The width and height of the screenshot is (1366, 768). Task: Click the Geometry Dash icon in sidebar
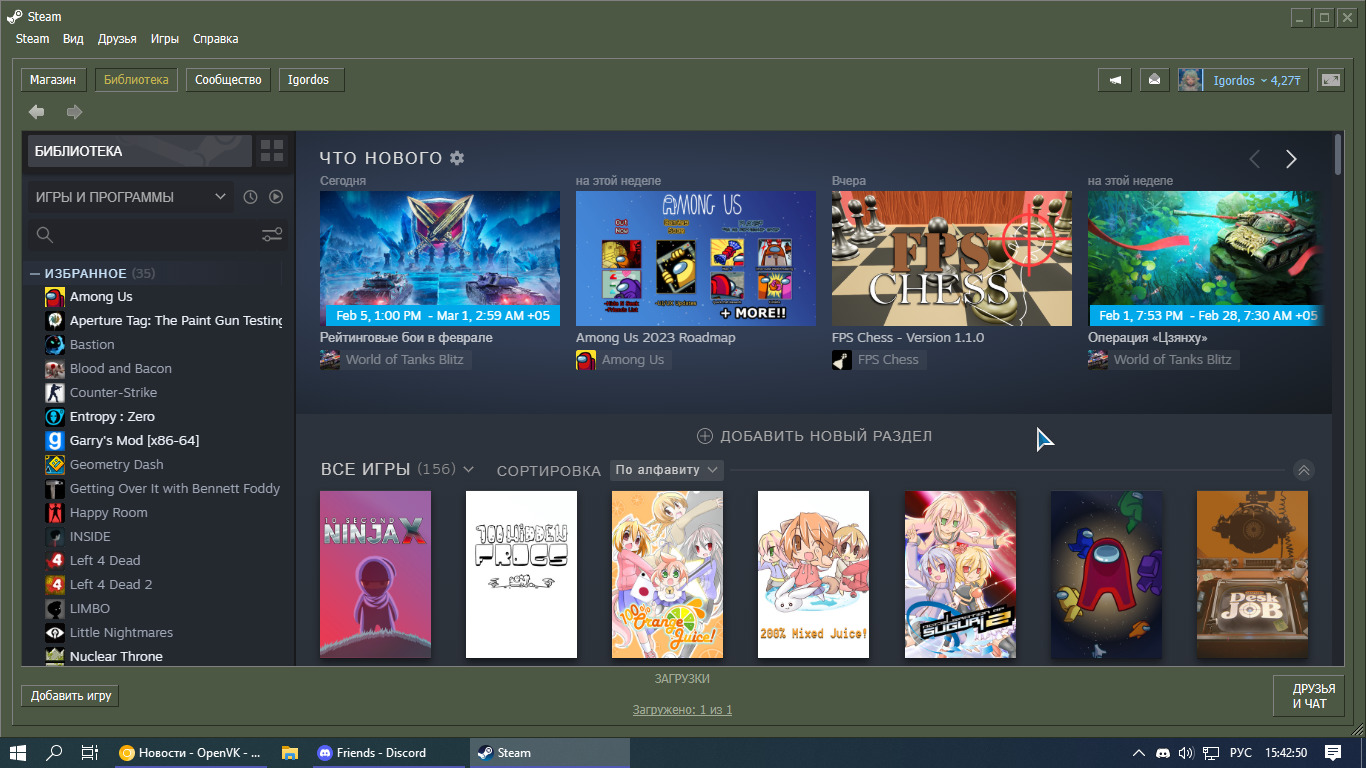pos(55,465)
